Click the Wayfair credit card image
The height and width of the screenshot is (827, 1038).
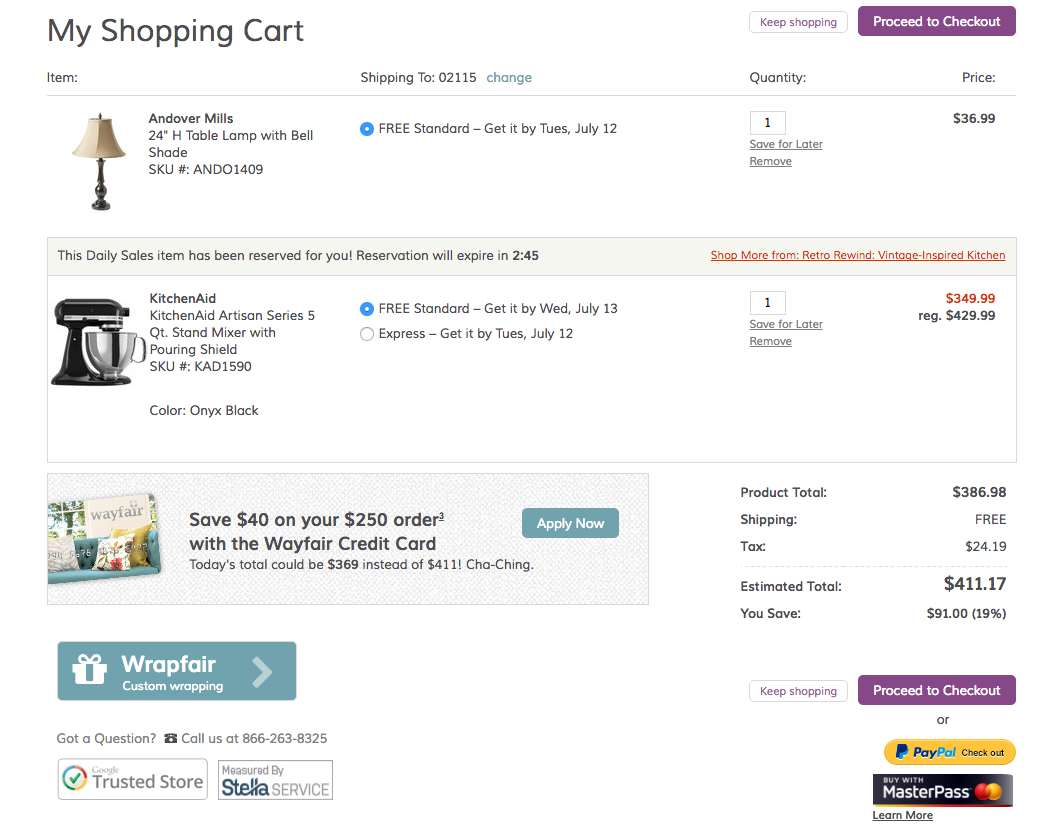pos(105,538)
